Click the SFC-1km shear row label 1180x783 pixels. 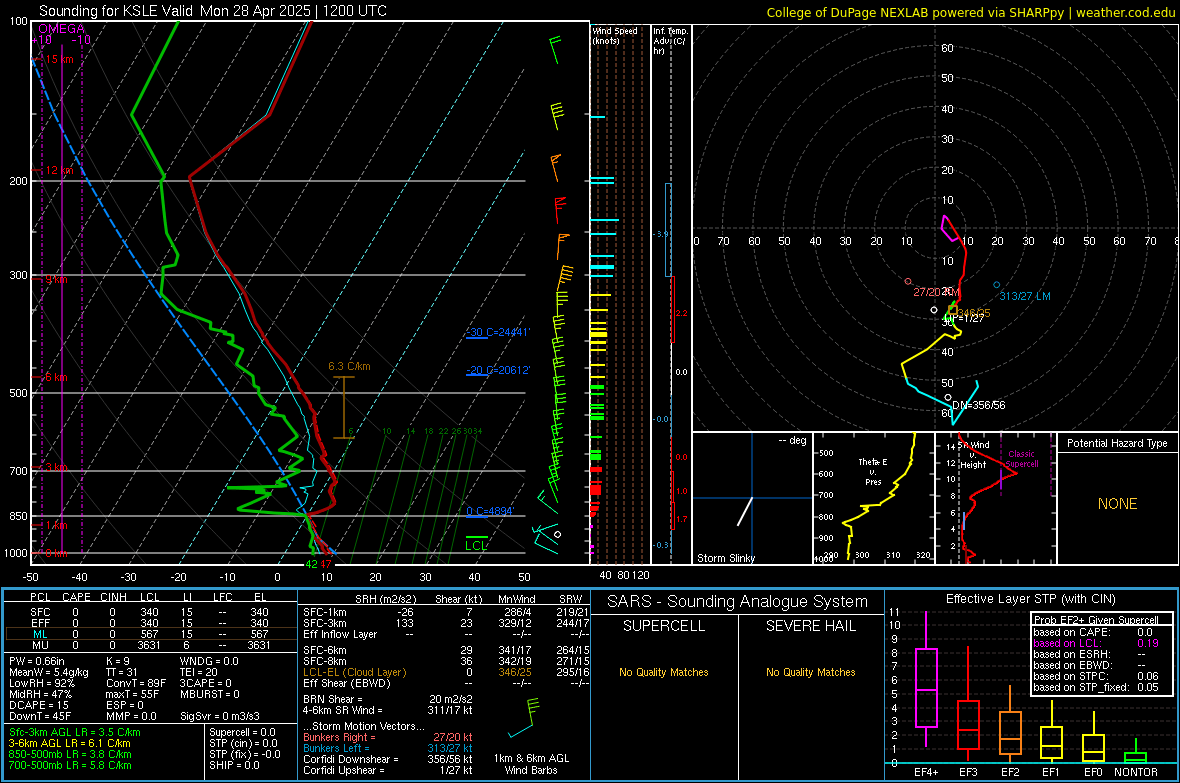coord(325,612)
